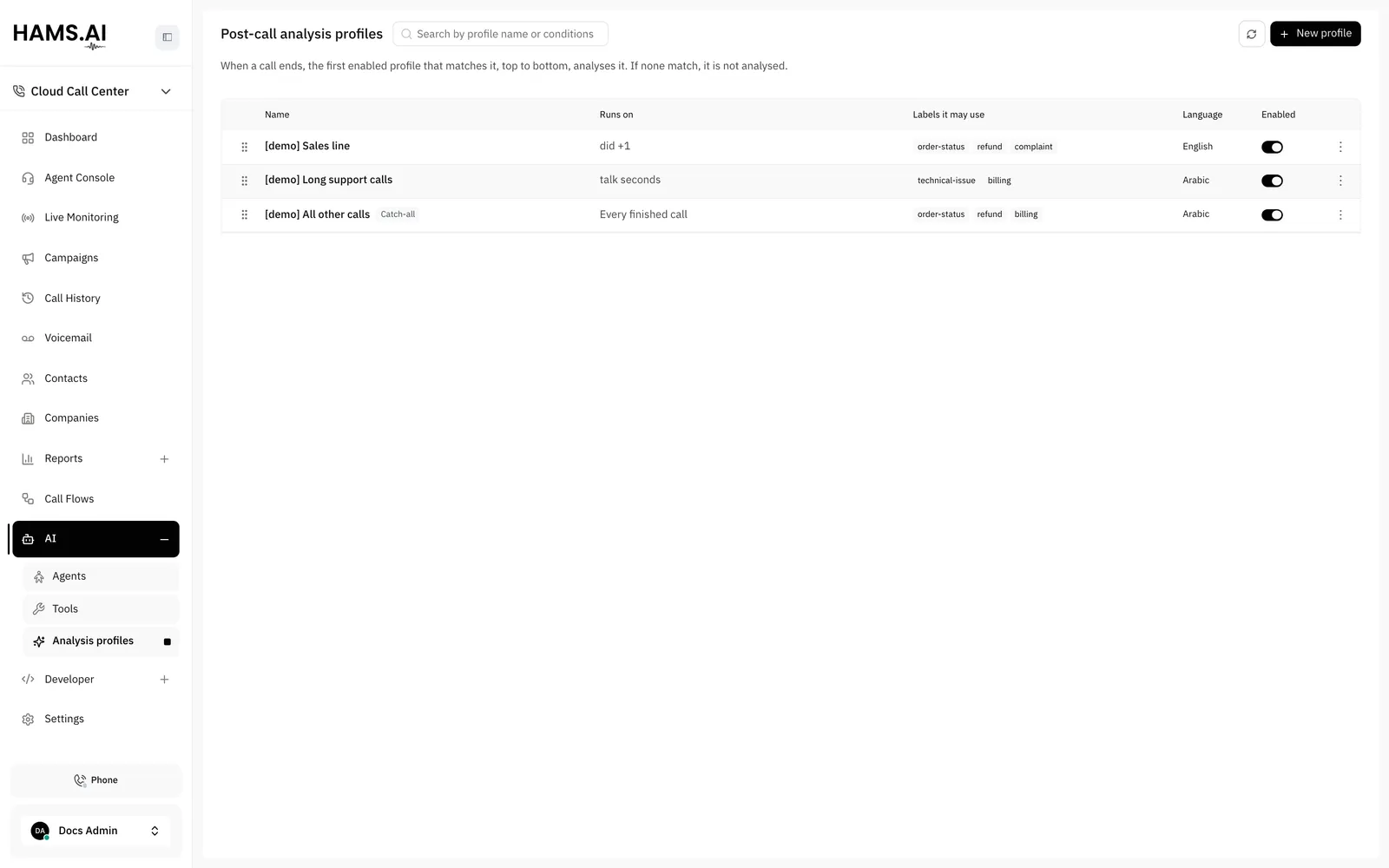Collapse the sidebar using the panel icon
Image resolution: width=1389 pixels, height=868 pixels.
pyautogui.click(x=168, y=37)
